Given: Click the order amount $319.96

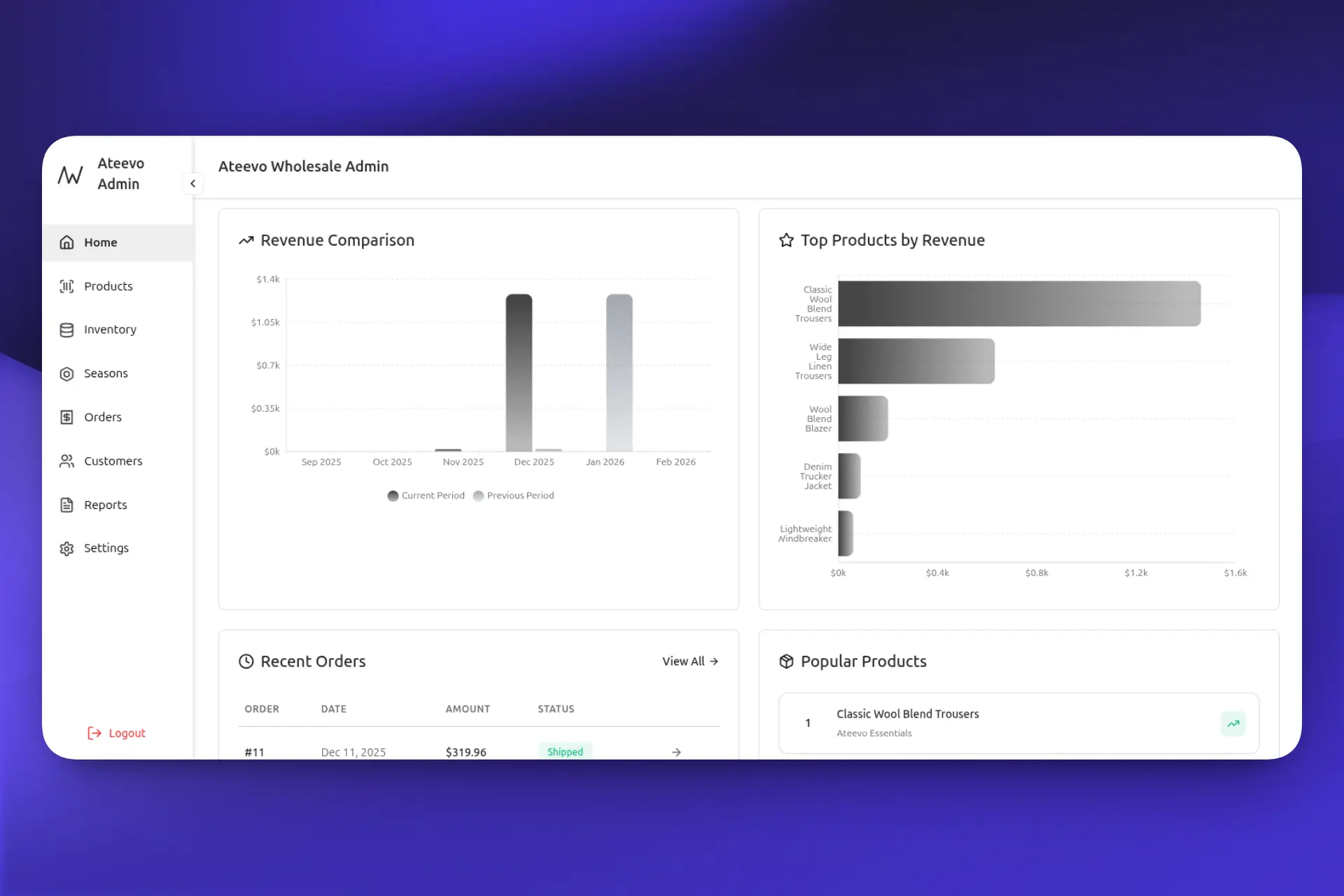Looking at the screenshot, I should coord(465,752).
